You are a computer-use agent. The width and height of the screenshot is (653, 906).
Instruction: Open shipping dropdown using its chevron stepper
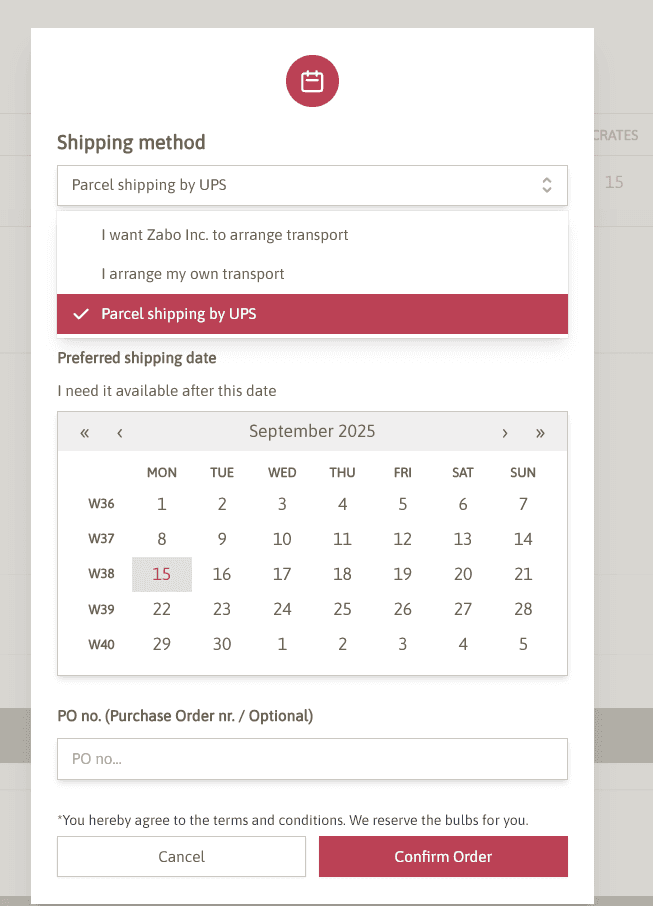click(547, 185)
